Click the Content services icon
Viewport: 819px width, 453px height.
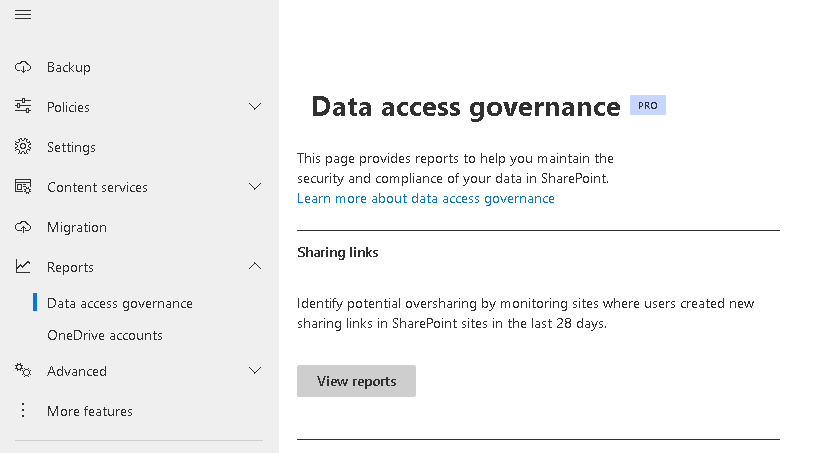(23, 187)
